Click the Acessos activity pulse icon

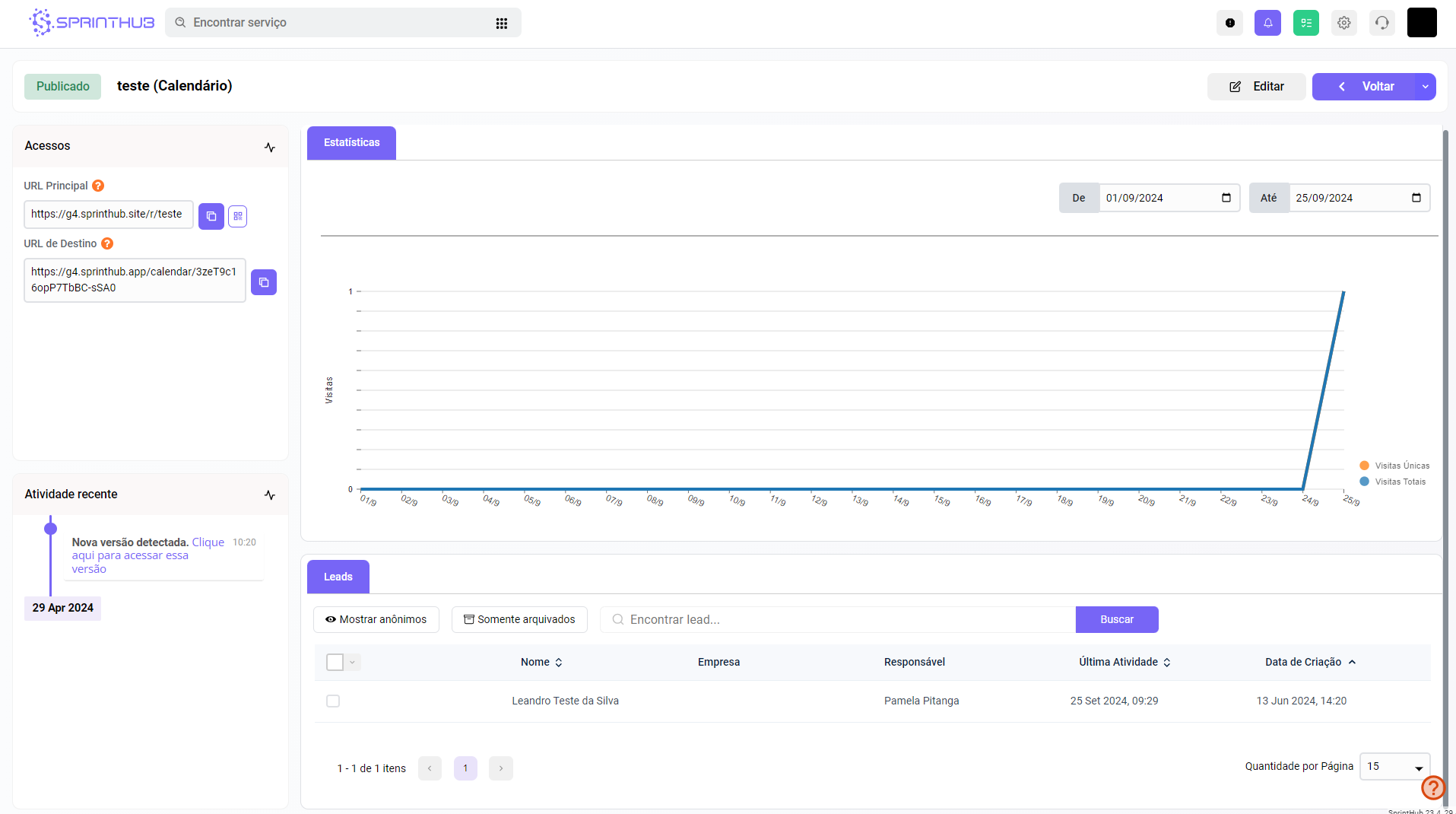tap(270, 147)
